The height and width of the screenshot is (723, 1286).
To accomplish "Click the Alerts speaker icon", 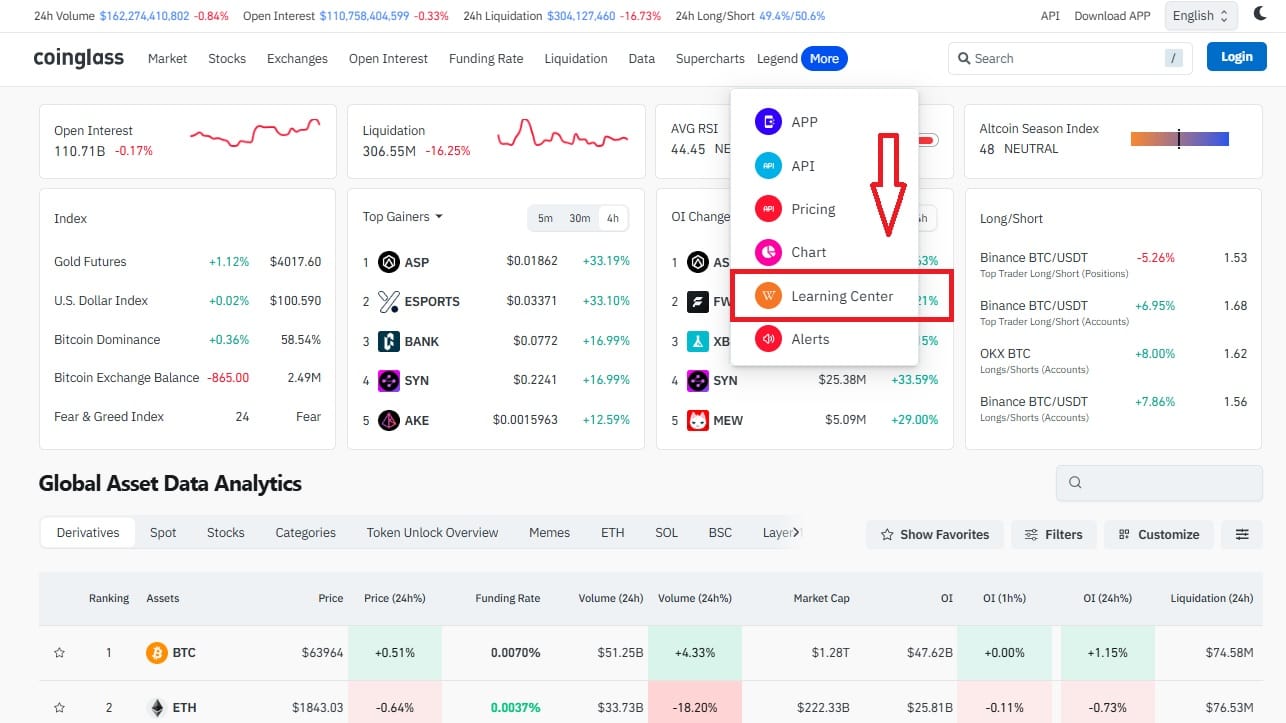I will pos(769,339).
